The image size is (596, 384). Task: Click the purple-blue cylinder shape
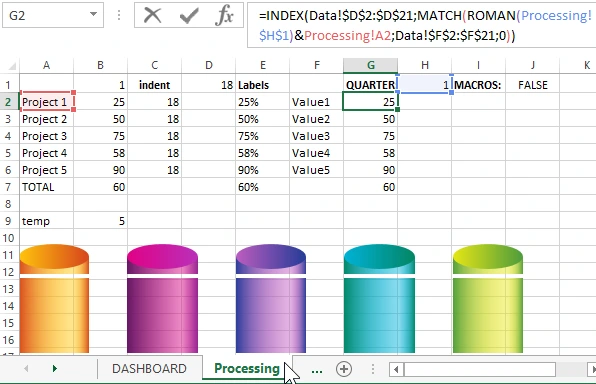click(x=271, y=299)
